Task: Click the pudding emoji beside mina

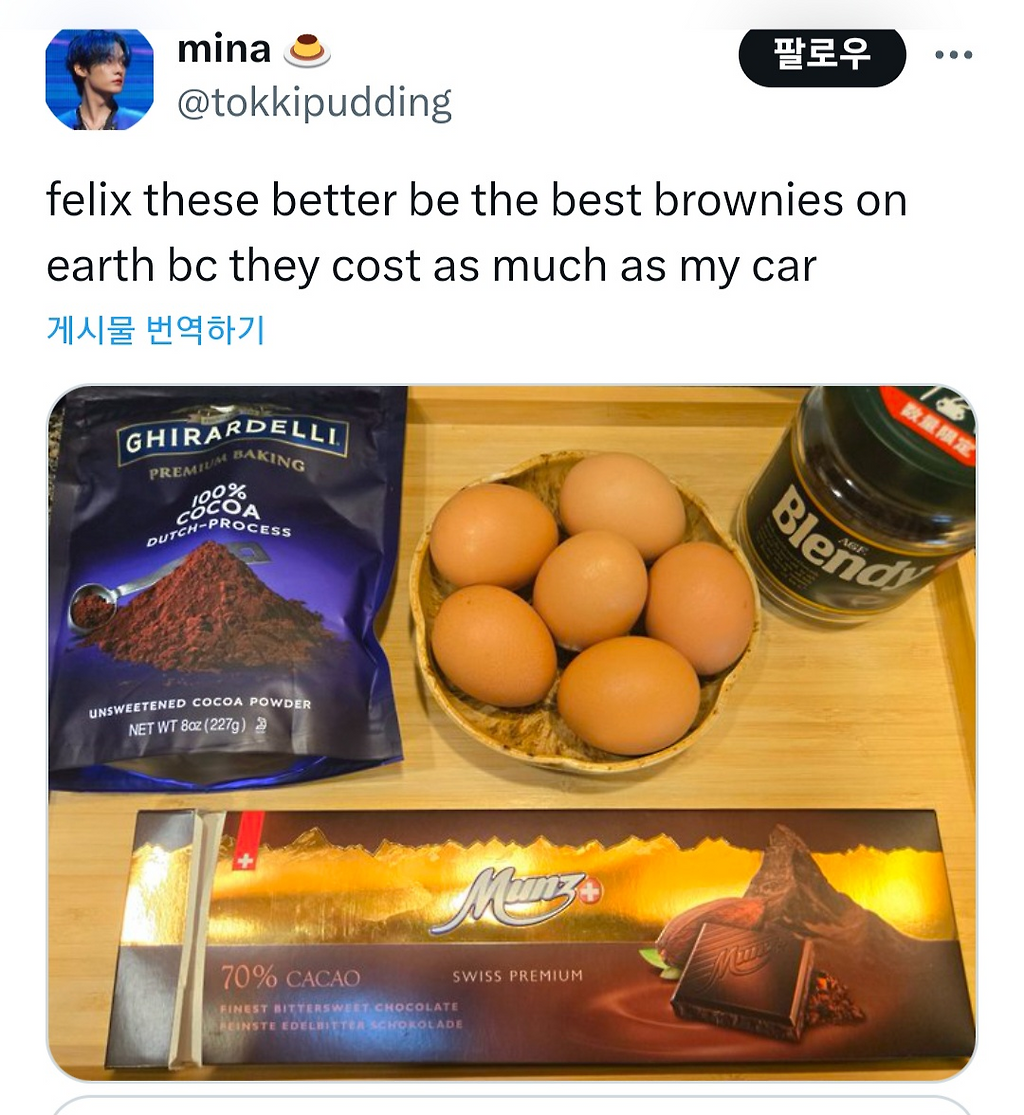Action: pyautogui.click(x=307, y=50)
